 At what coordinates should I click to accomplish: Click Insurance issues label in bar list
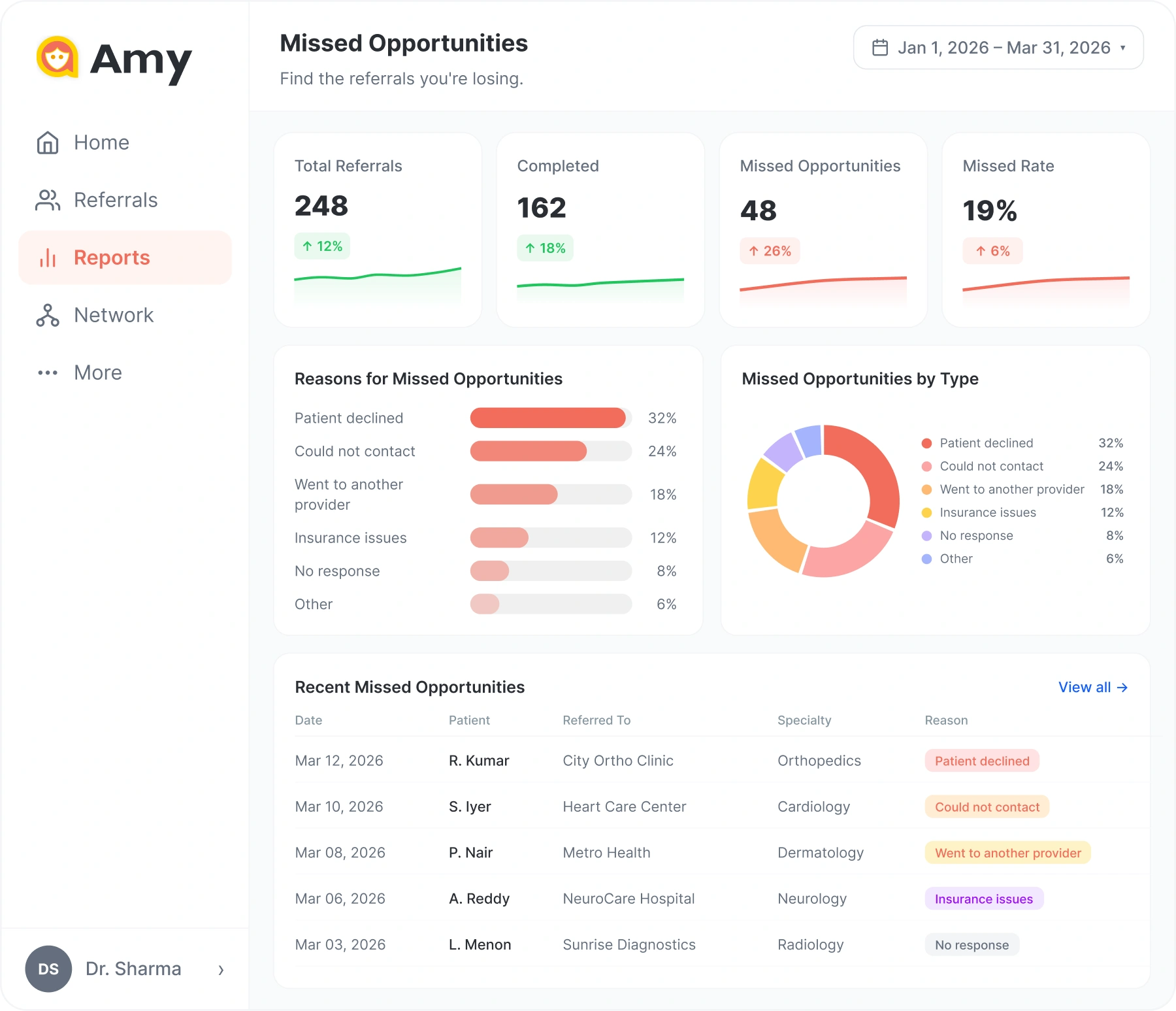pos(350,538)
